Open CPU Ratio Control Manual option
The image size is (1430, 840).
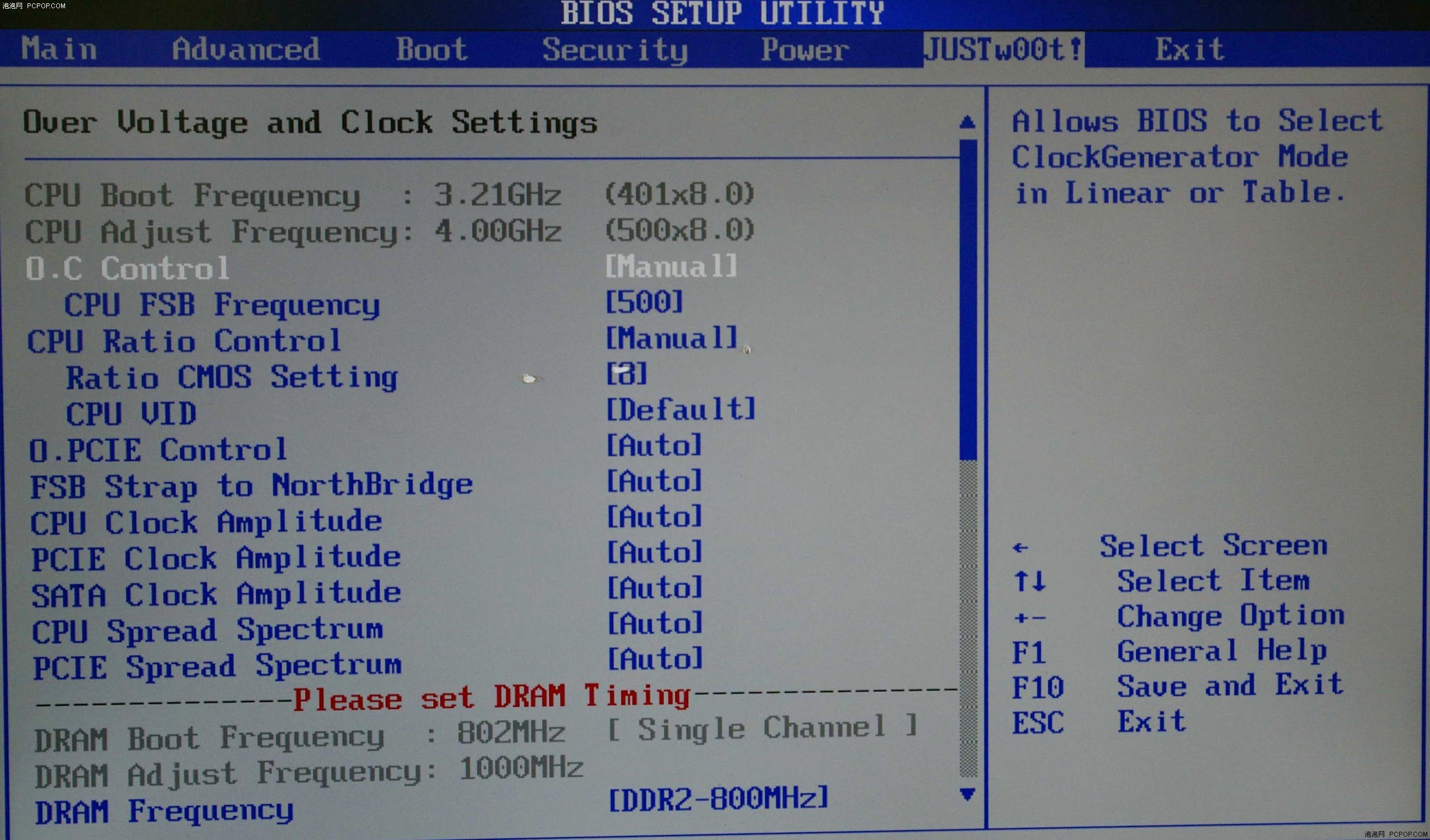(x=671, y=338)
